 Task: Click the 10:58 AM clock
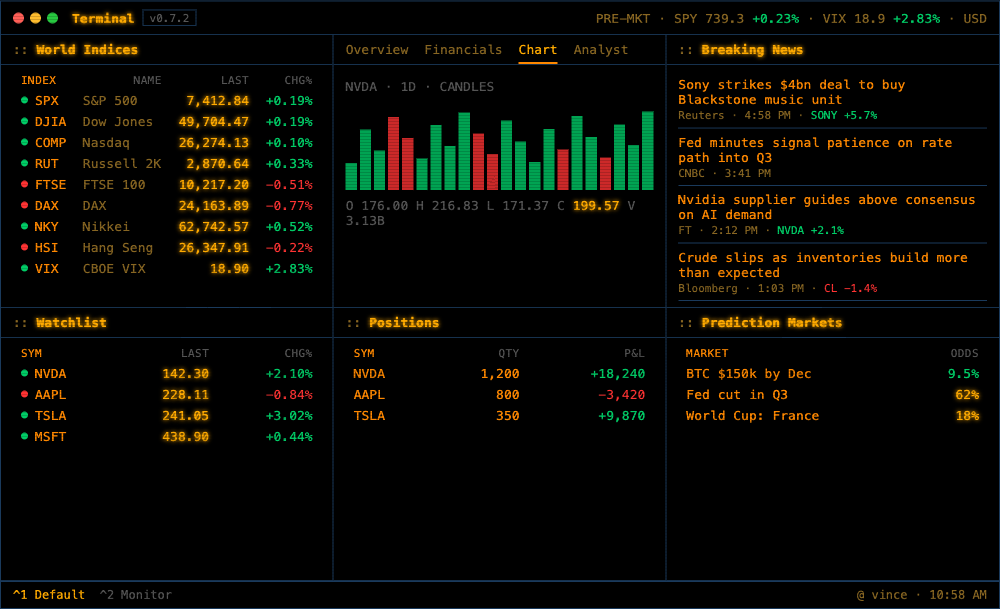(x=957, y=594)
